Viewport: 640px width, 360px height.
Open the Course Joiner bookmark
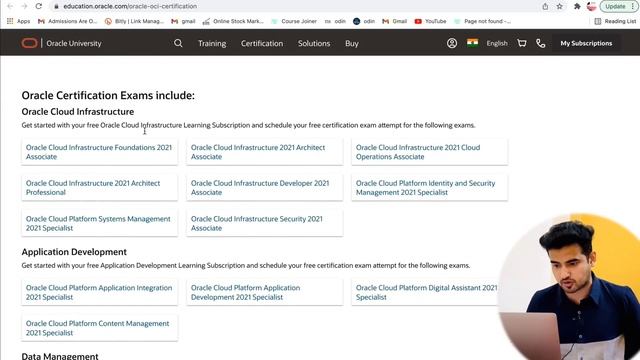pos(294,21)
